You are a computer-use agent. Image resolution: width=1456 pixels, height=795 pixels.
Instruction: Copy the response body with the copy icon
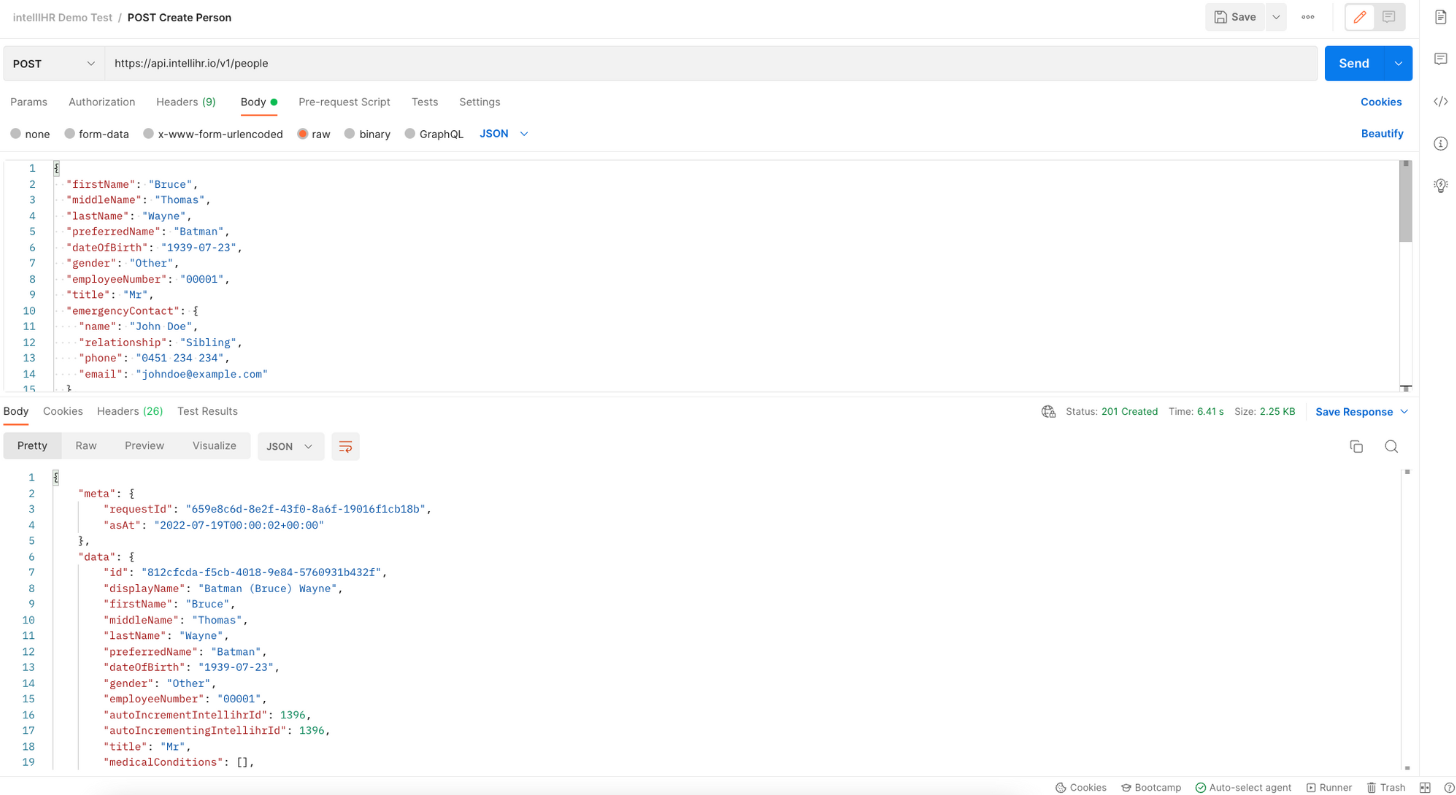pyautogui.click(x=1356, y=447)
